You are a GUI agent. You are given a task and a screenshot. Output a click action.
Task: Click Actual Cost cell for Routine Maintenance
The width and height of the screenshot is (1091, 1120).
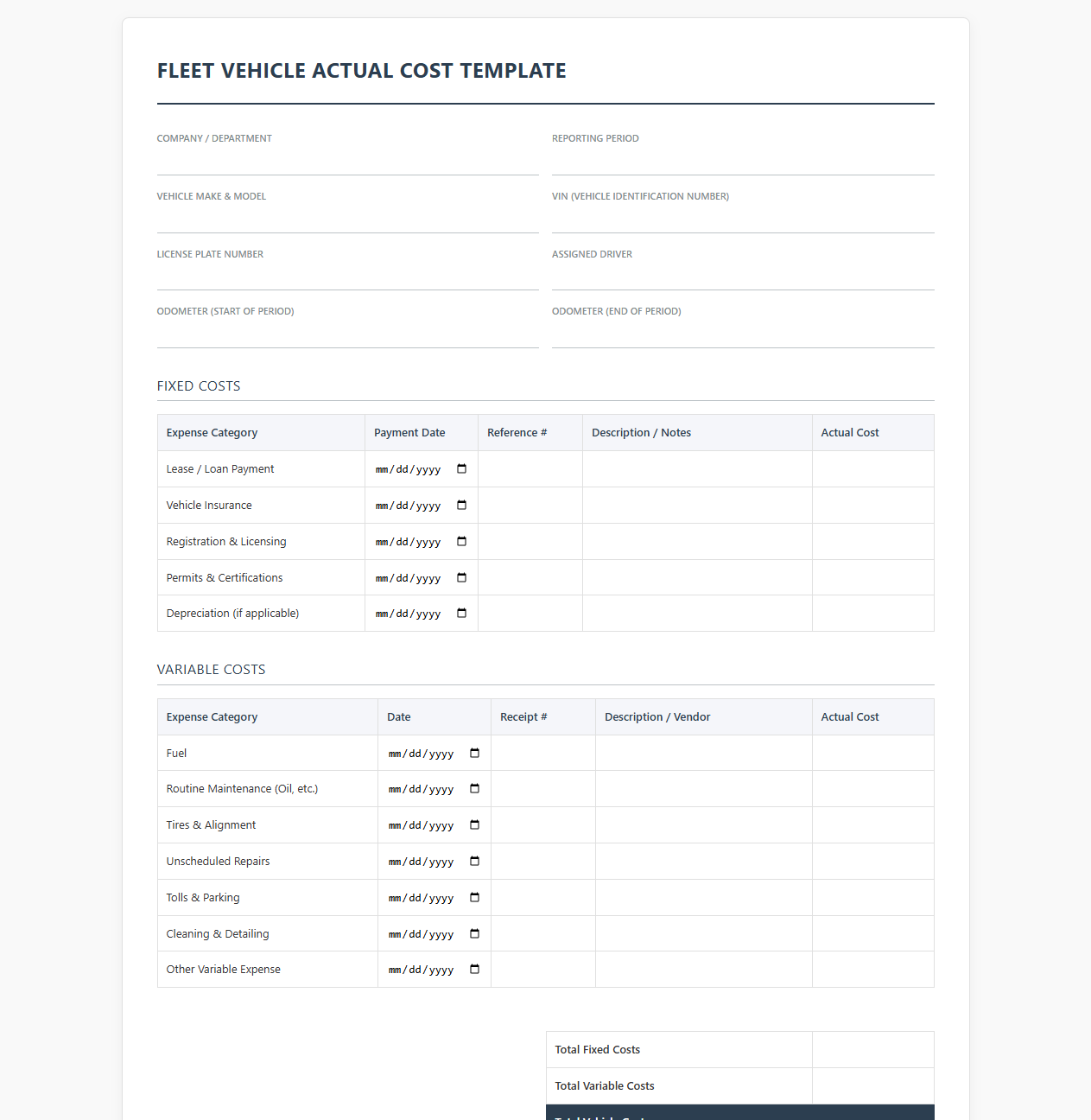tap(873, 789)
